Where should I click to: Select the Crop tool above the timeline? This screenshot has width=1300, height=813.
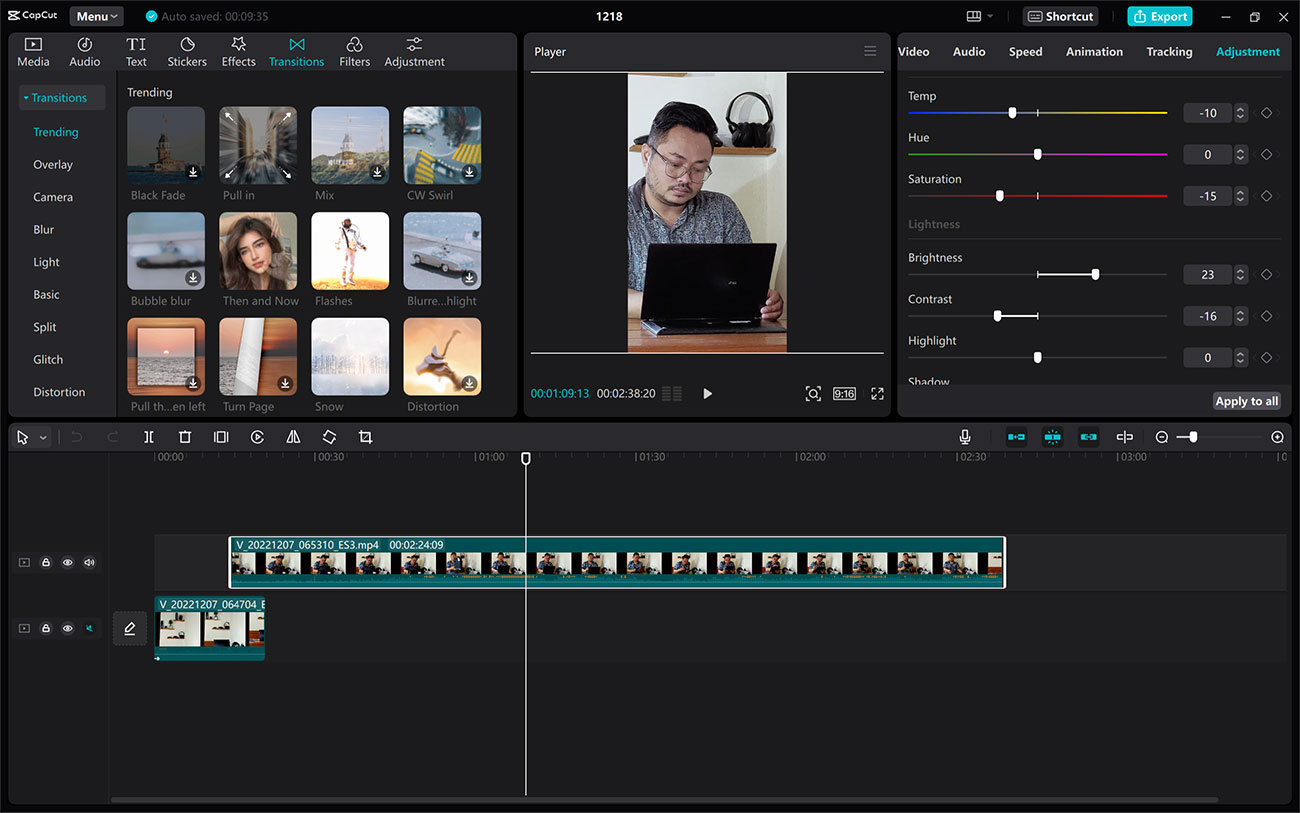click(x=365, y=437)
